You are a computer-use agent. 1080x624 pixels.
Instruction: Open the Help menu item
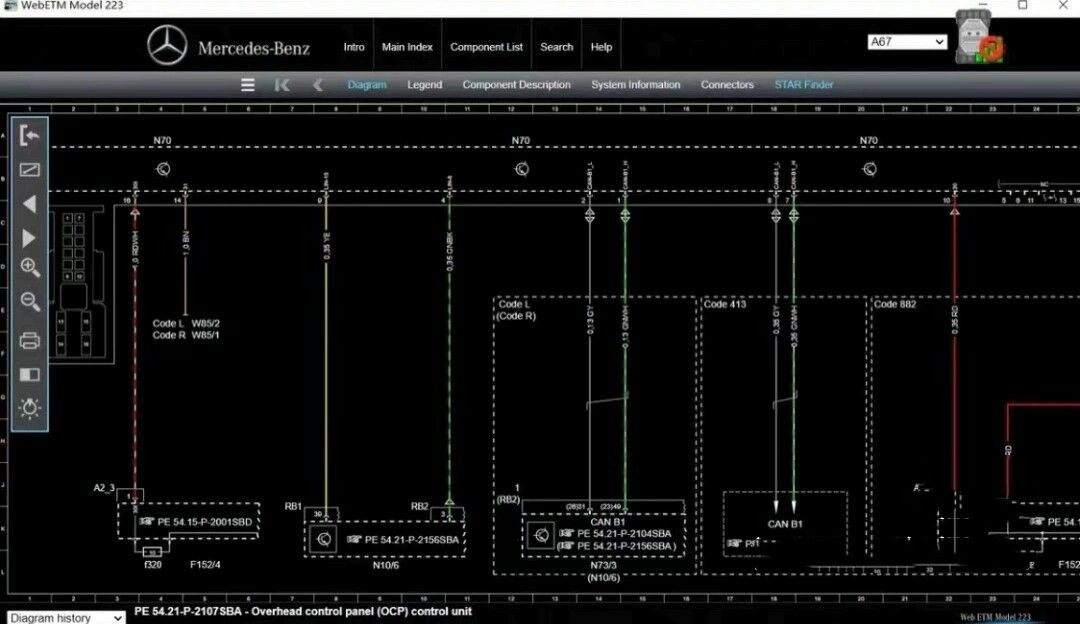coord(601,47)
